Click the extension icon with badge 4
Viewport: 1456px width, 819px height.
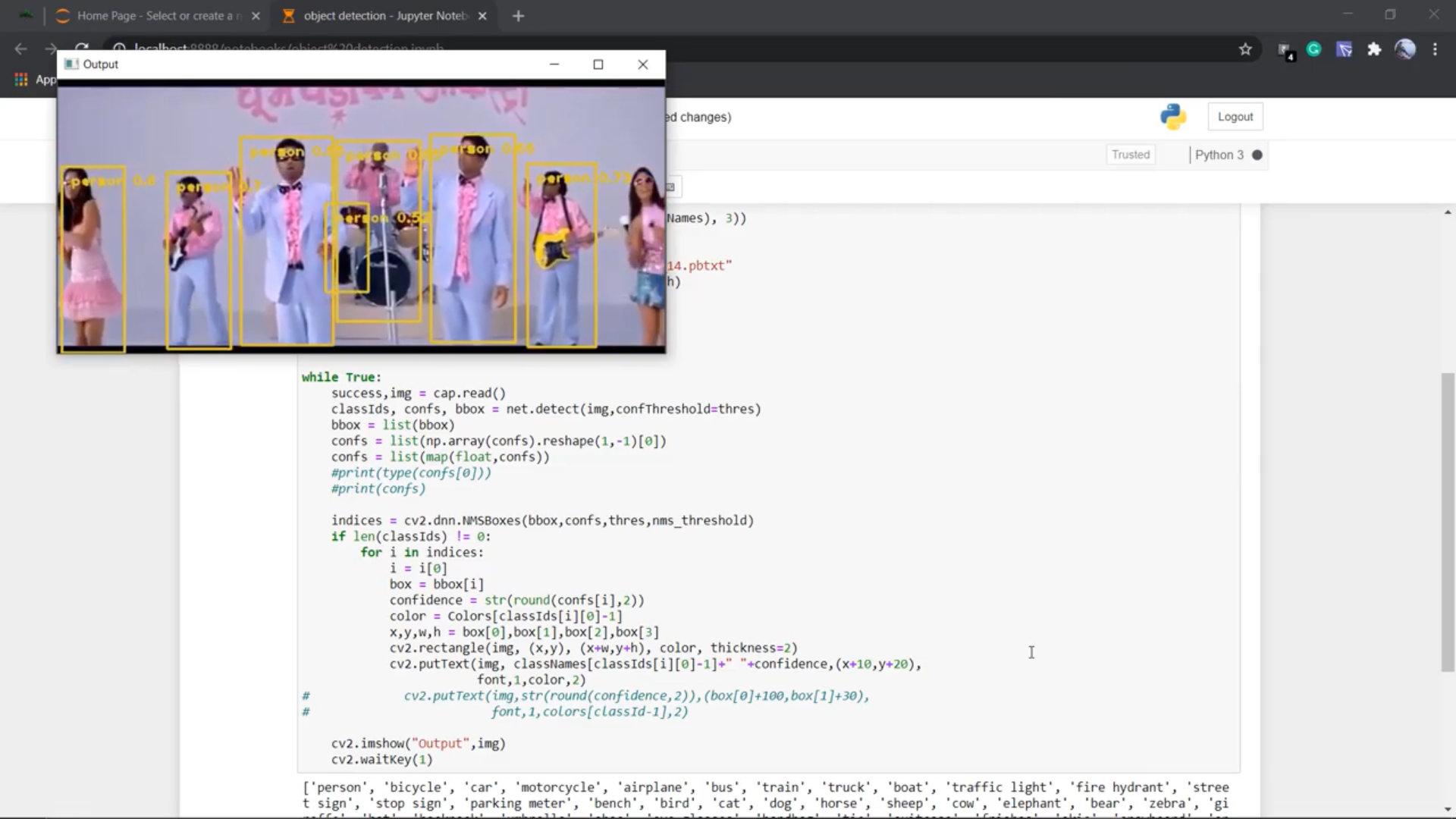click(1286, 51)
